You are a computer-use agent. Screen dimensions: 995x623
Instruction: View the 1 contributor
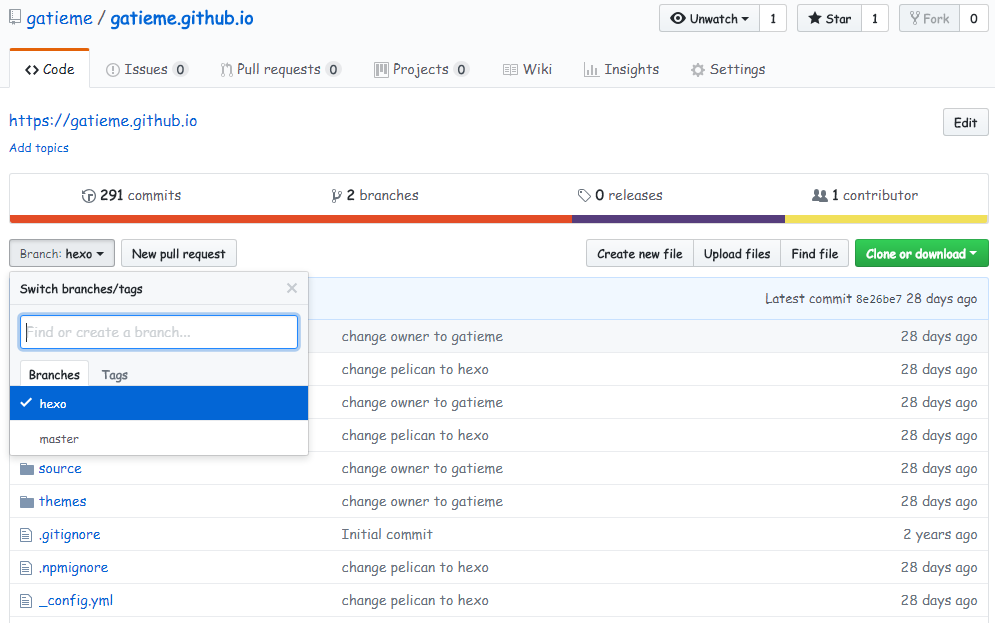pos(865,195)
